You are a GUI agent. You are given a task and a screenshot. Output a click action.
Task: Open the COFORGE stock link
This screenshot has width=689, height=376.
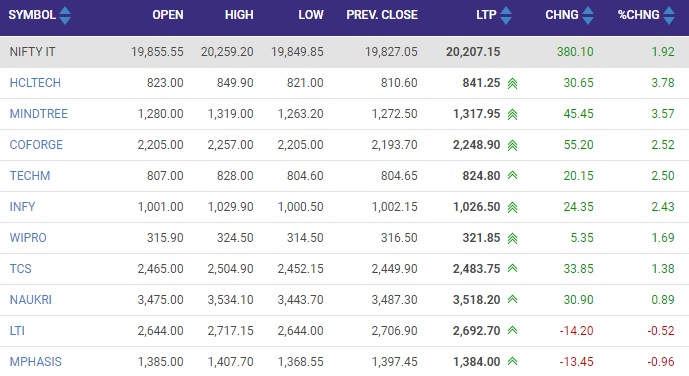pos(36,145)
